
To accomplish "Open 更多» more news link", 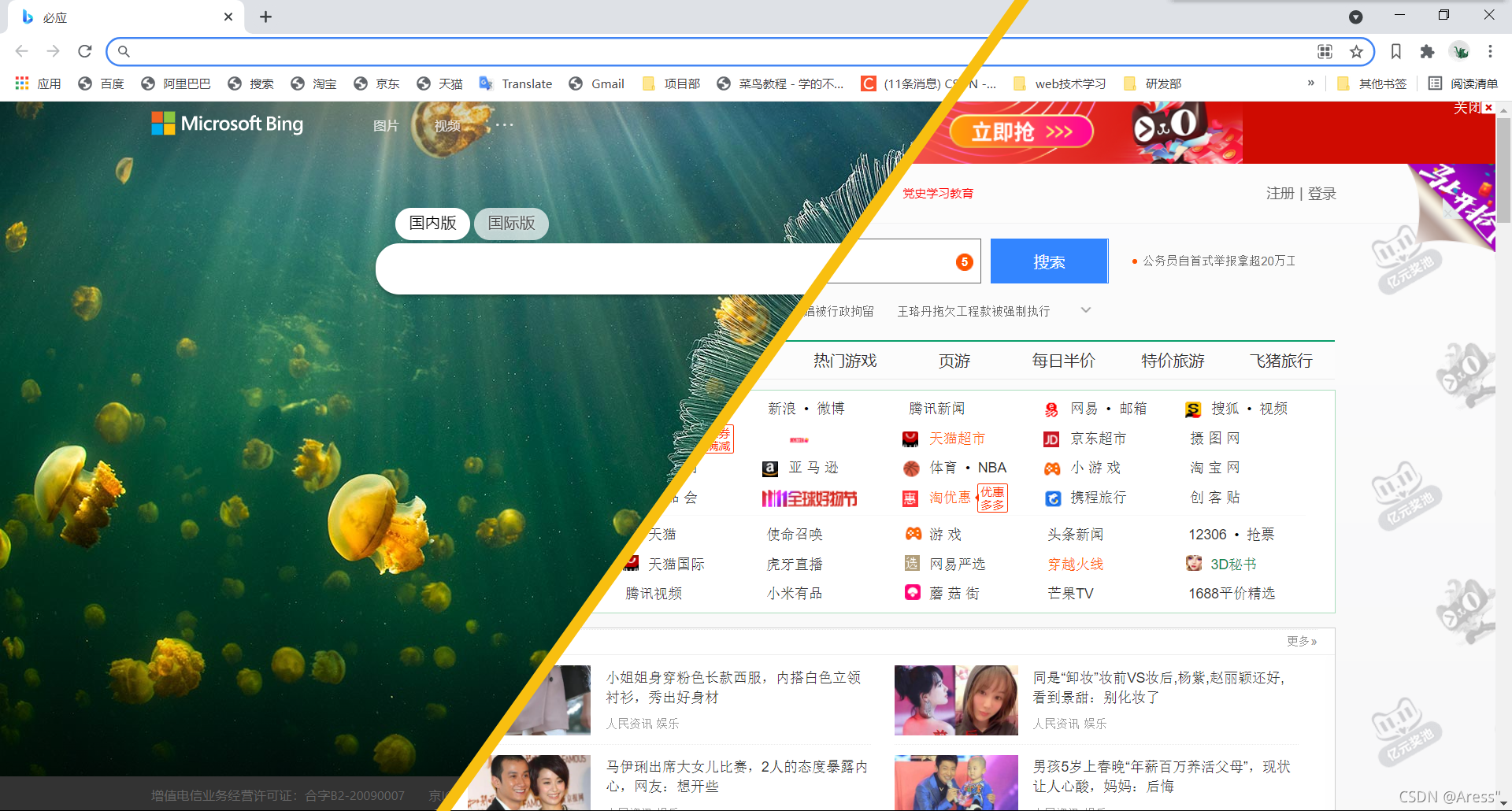I will click(1302, 642).
